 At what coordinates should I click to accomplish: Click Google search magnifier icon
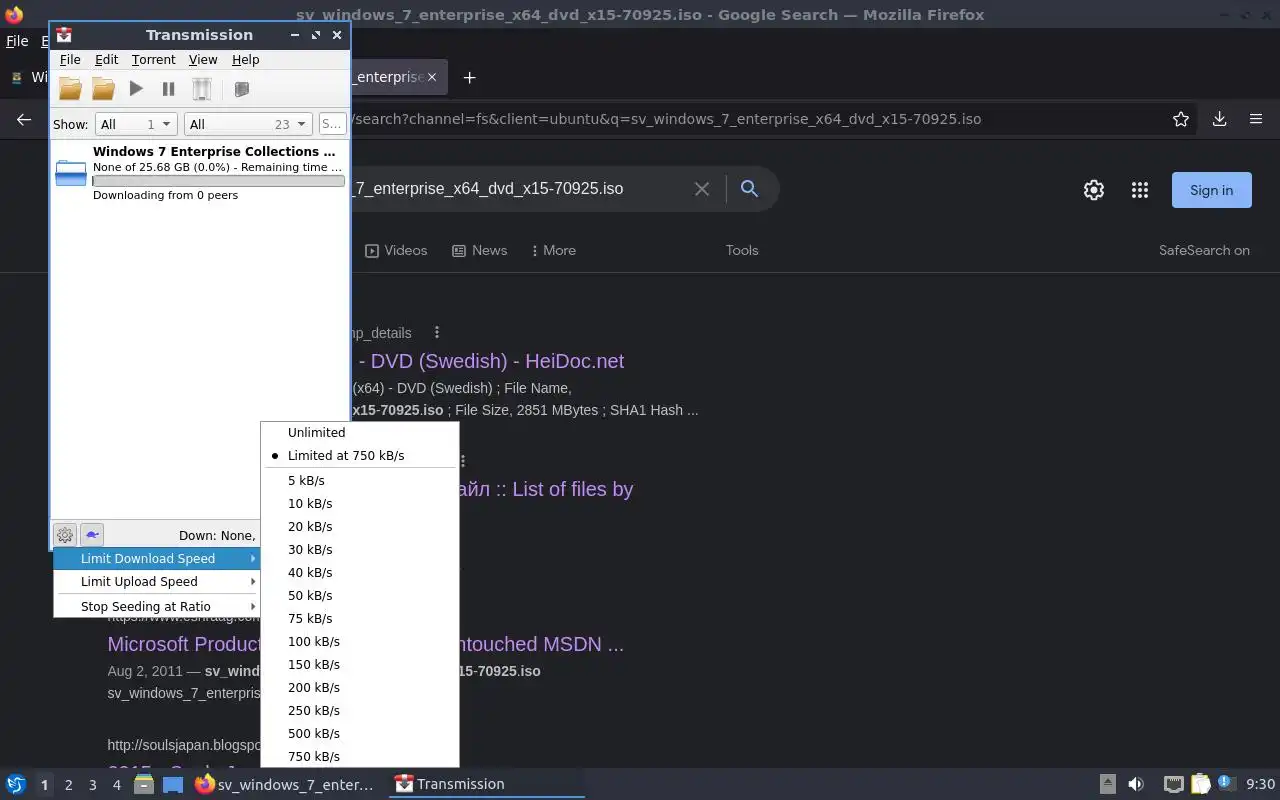pos(749,189)
